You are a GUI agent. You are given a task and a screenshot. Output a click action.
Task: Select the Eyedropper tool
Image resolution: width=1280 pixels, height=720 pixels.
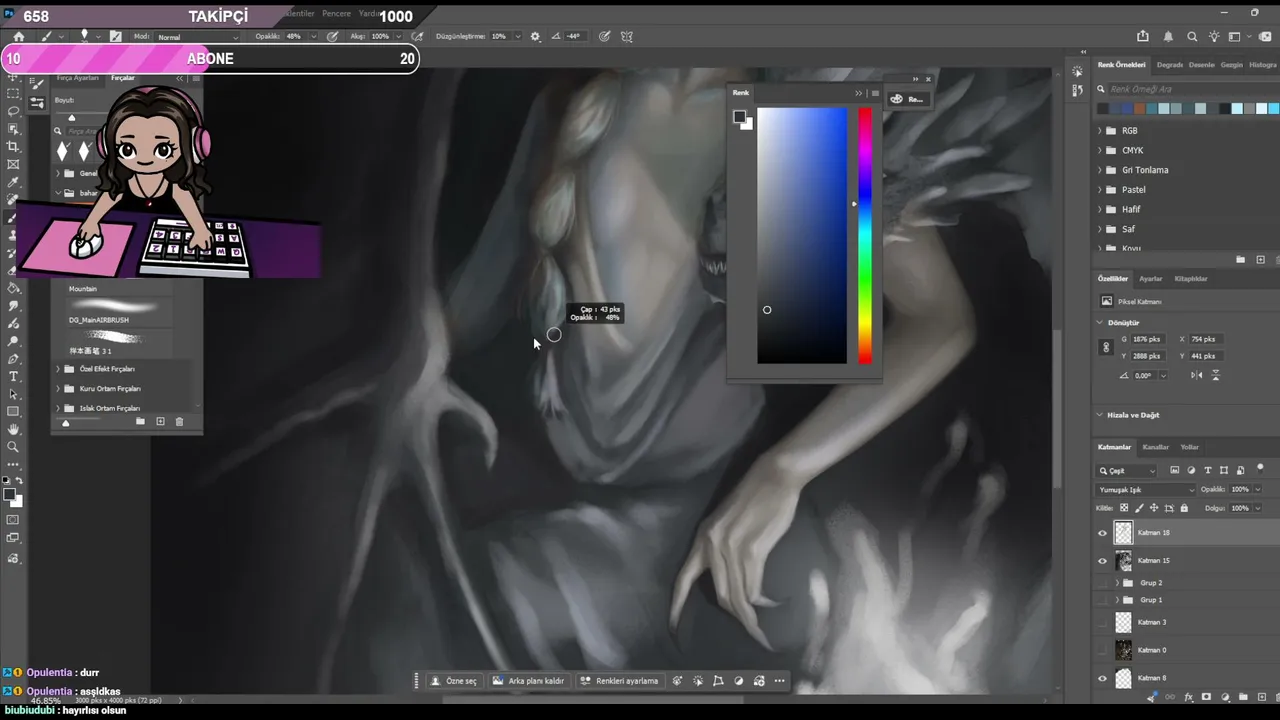13,183
